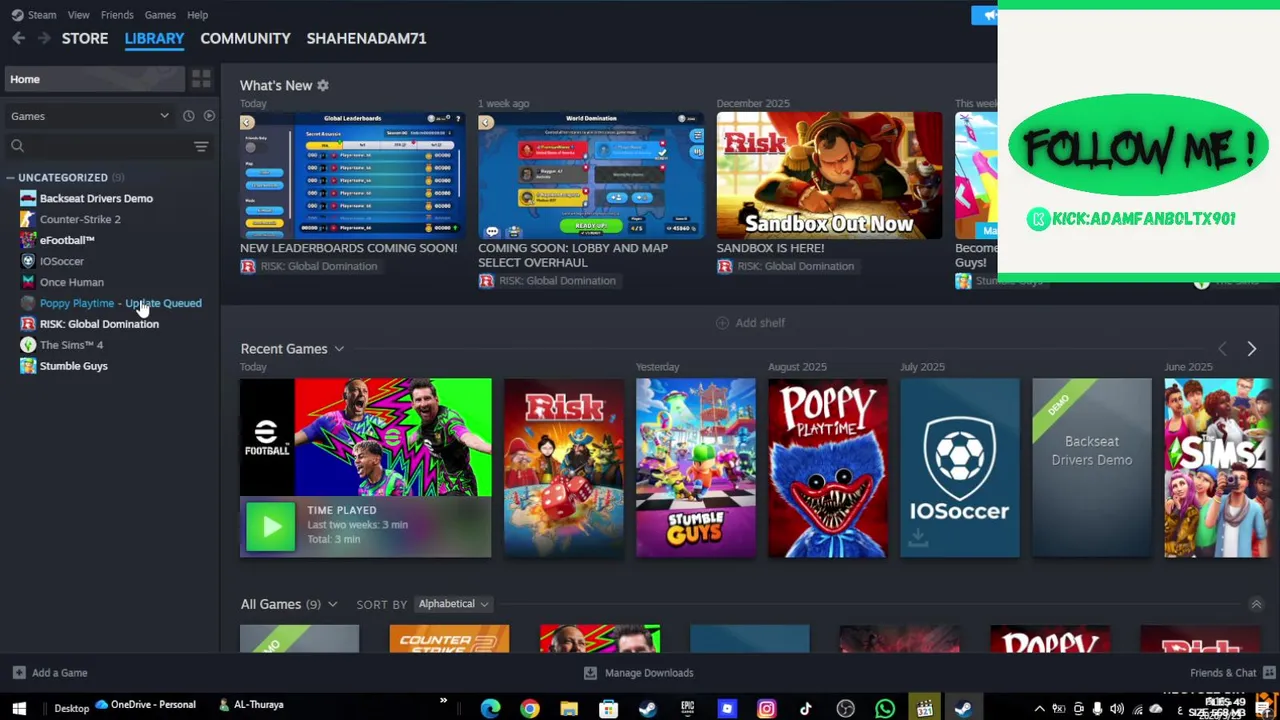Open the Games menu
The image size is (1280, 720).
[x=160, y=15]
